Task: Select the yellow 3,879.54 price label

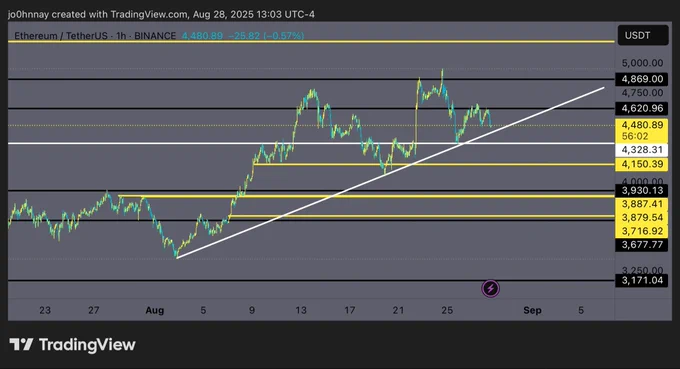Action: [642, 217]
